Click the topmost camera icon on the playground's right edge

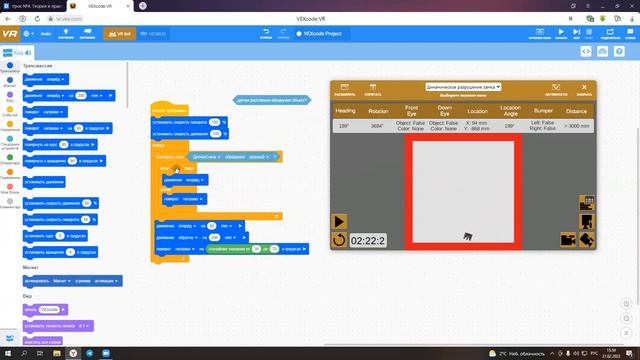coord(587,203)
